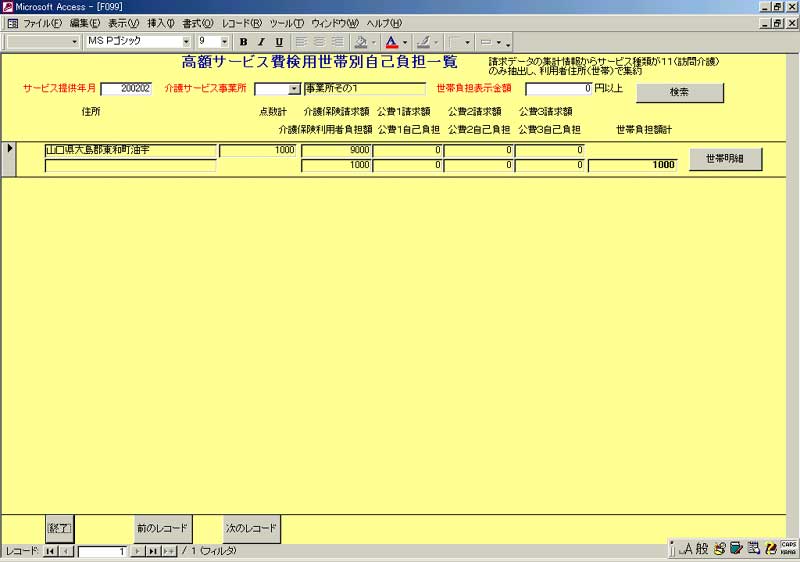800x562 pixels.
Task: Click the IME properties icon
Action: pos(754,549)
